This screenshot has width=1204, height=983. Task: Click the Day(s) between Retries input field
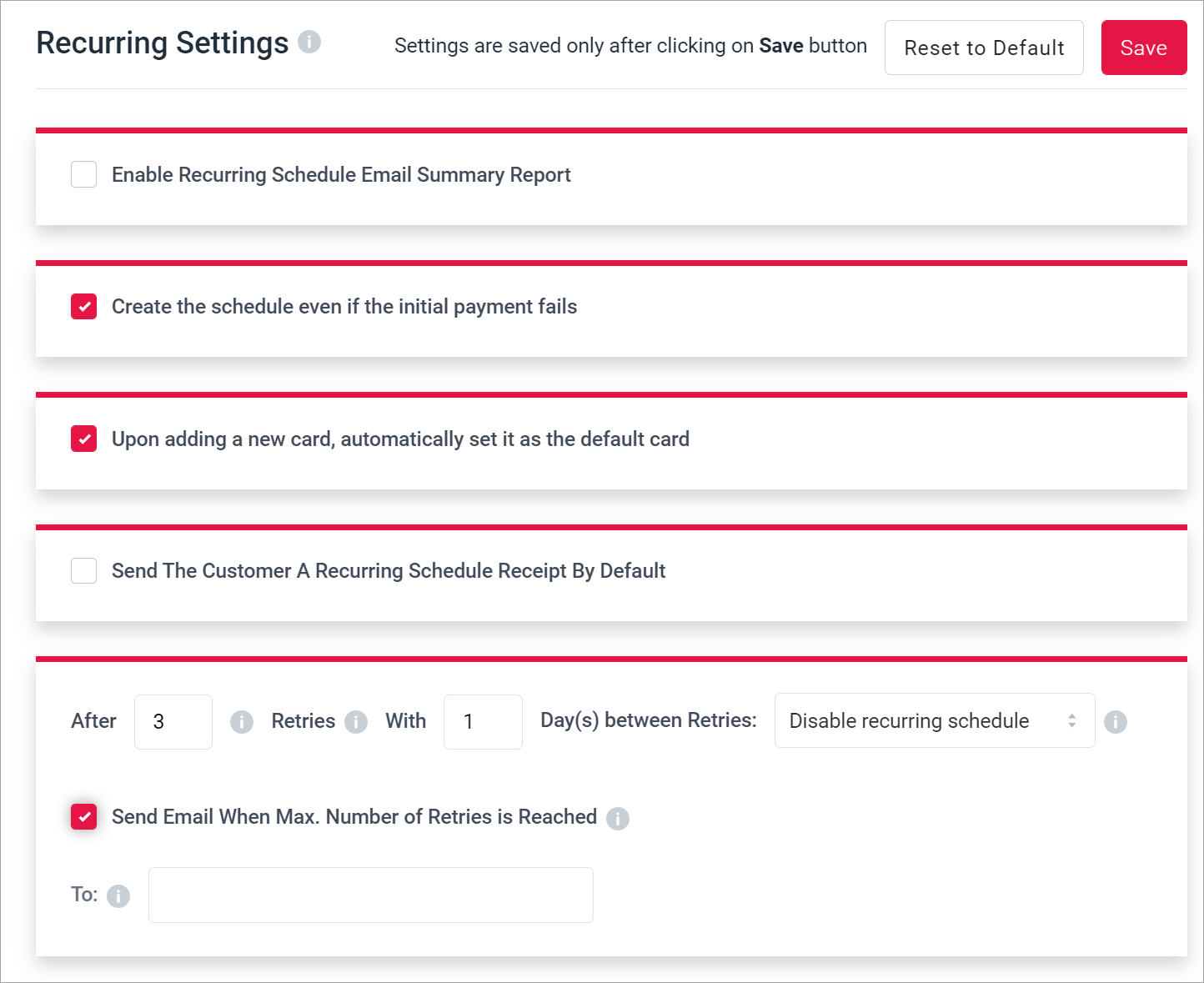(483, 722)
